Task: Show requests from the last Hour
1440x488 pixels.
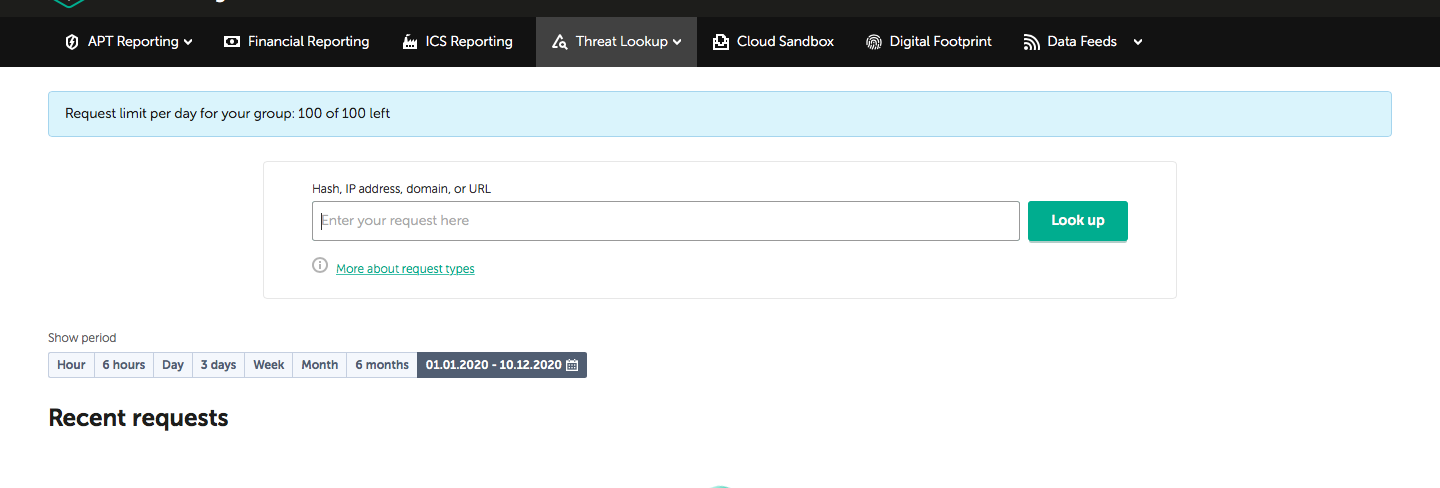Action: 71,365
